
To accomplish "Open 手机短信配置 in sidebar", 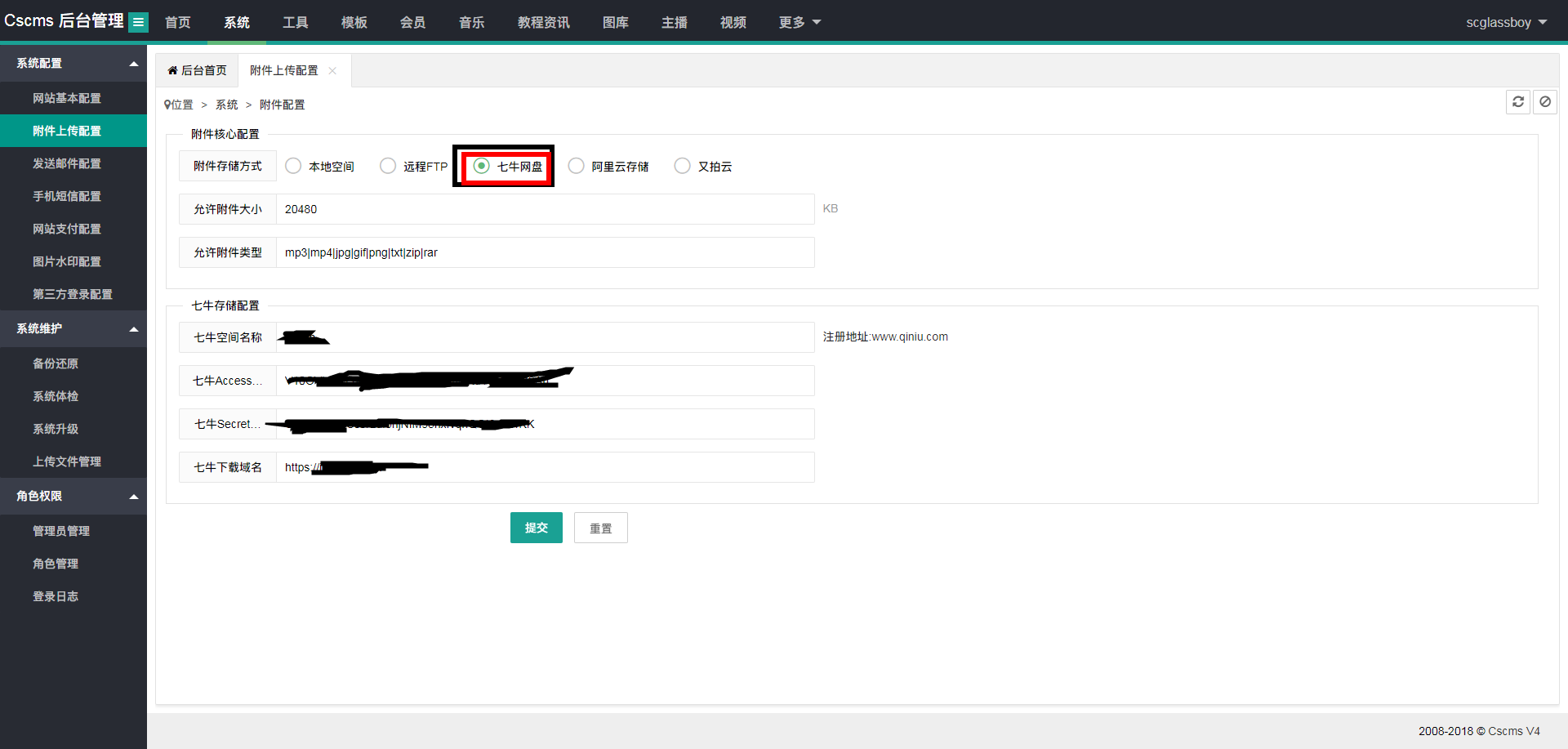I will (73, 196).
